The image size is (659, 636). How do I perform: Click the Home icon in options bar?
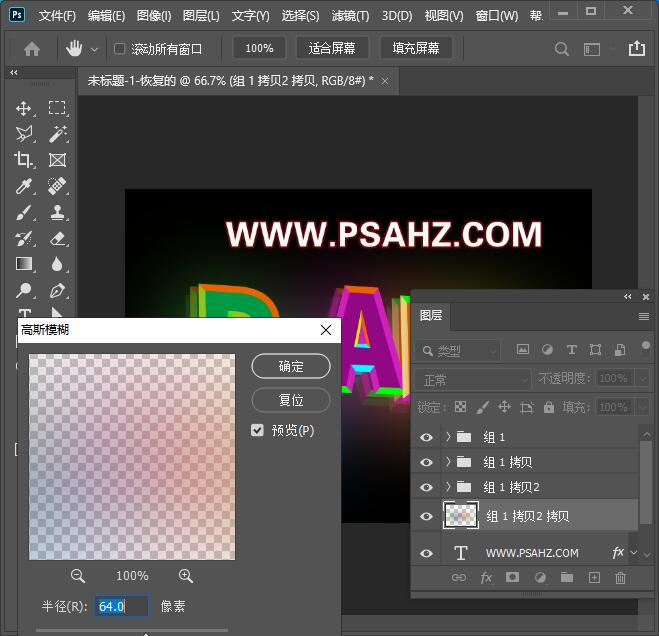click(x=32, y=49)
